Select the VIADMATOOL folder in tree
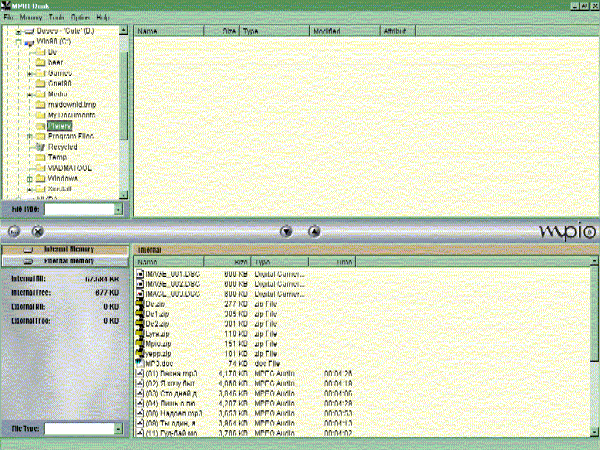600x450 pixels. [70, 168]
